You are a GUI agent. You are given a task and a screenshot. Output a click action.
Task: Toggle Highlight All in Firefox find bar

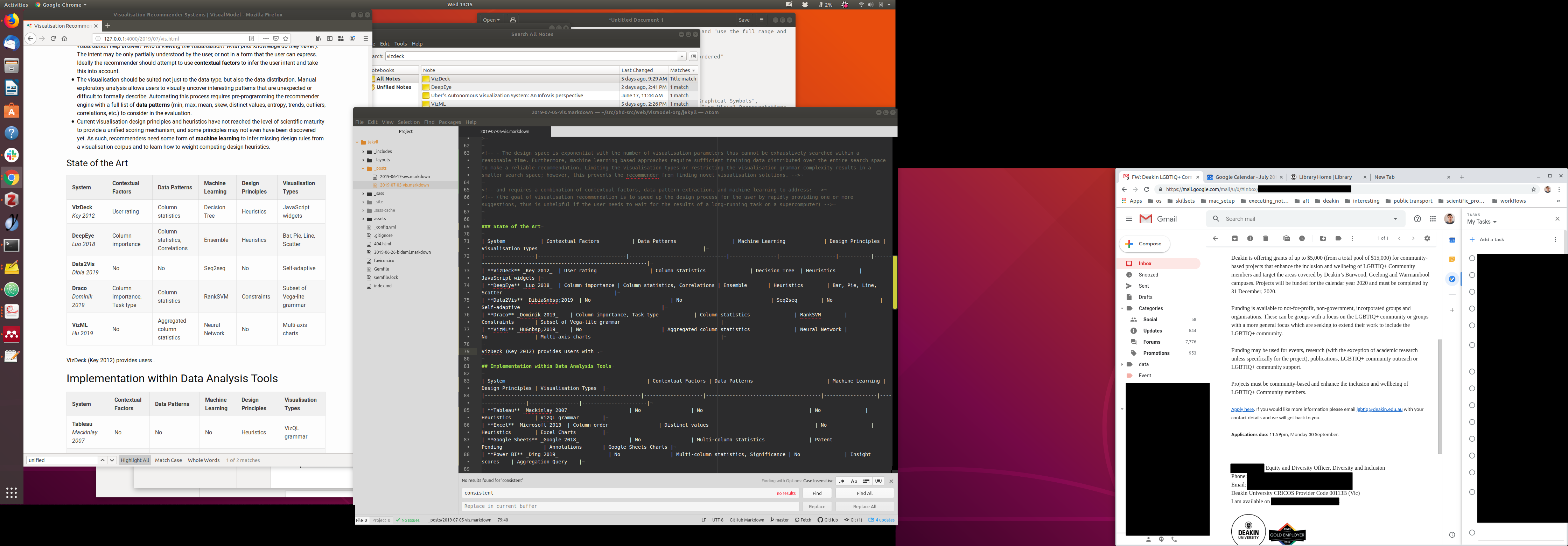pyautogui.click(x=134, y=460)
